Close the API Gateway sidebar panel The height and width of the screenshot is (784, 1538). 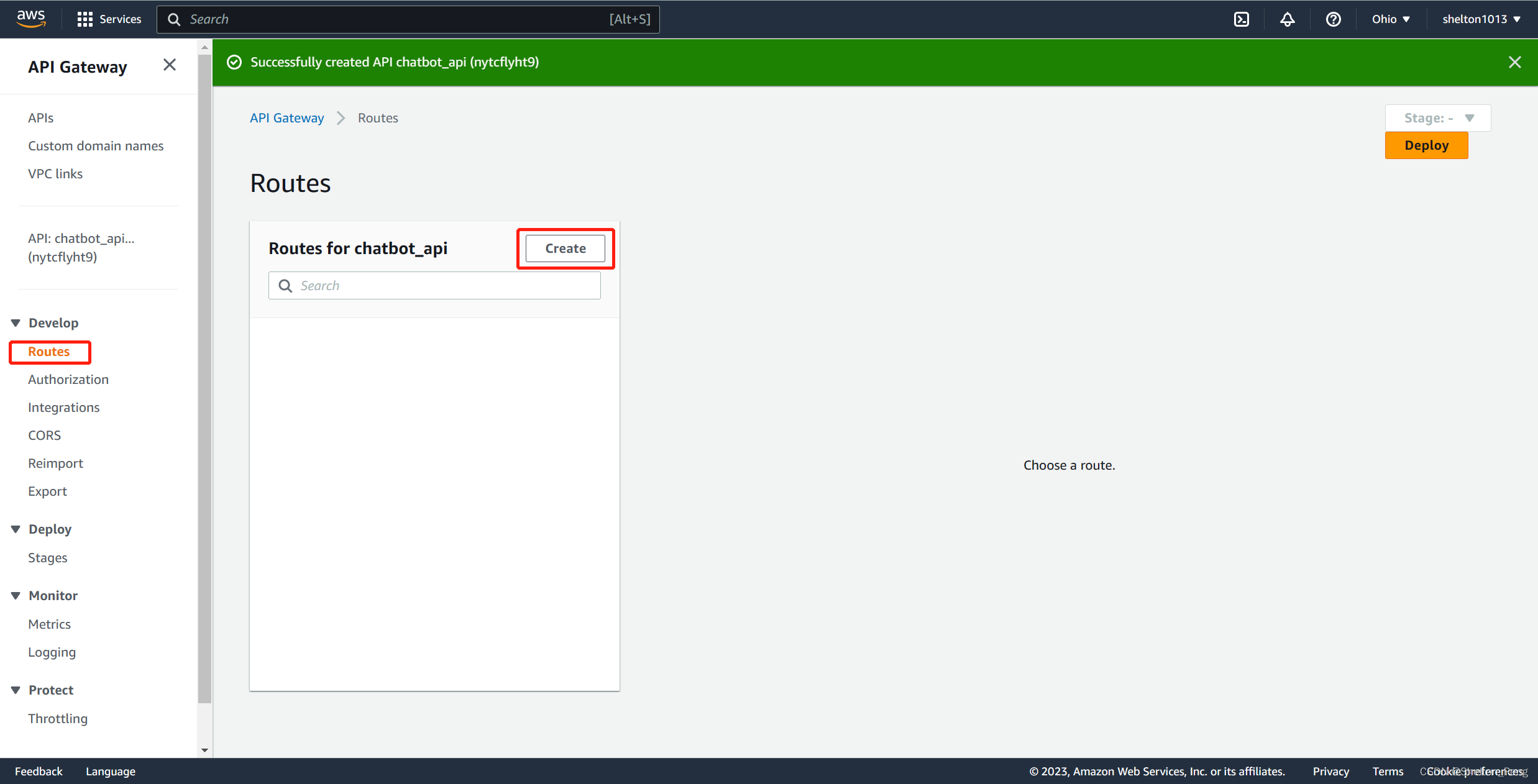click(169, 65)
